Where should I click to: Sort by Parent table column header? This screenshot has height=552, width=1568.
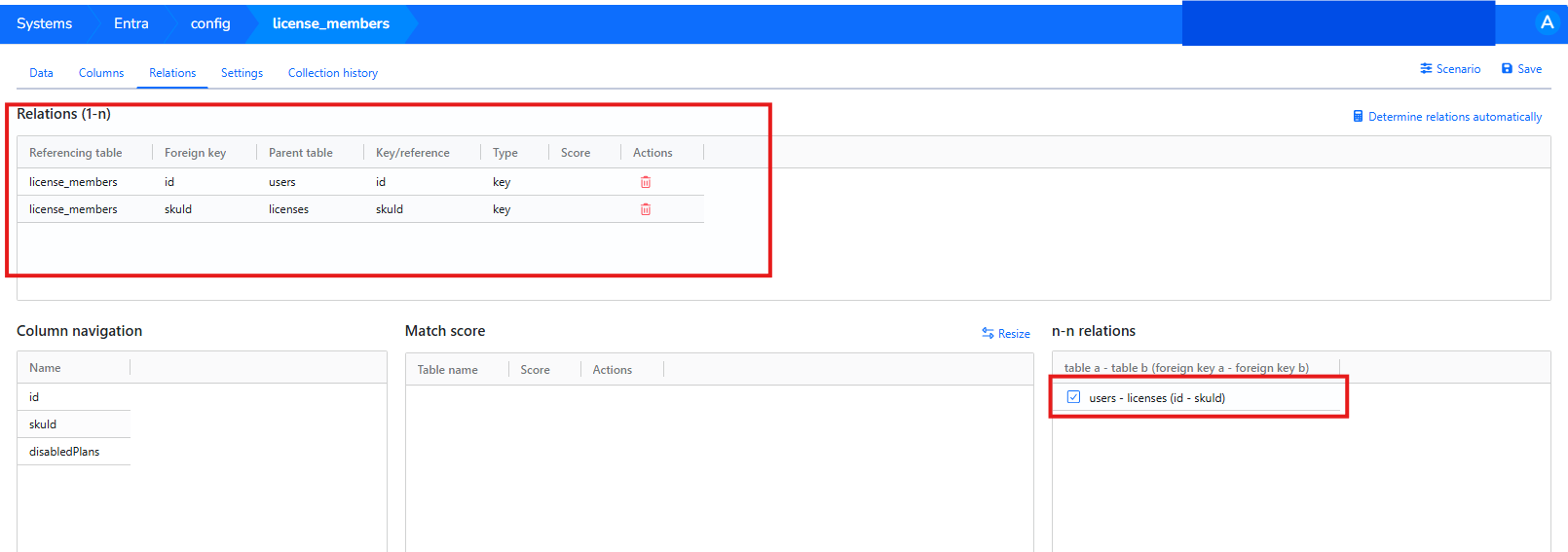click(x=301, y=153)
